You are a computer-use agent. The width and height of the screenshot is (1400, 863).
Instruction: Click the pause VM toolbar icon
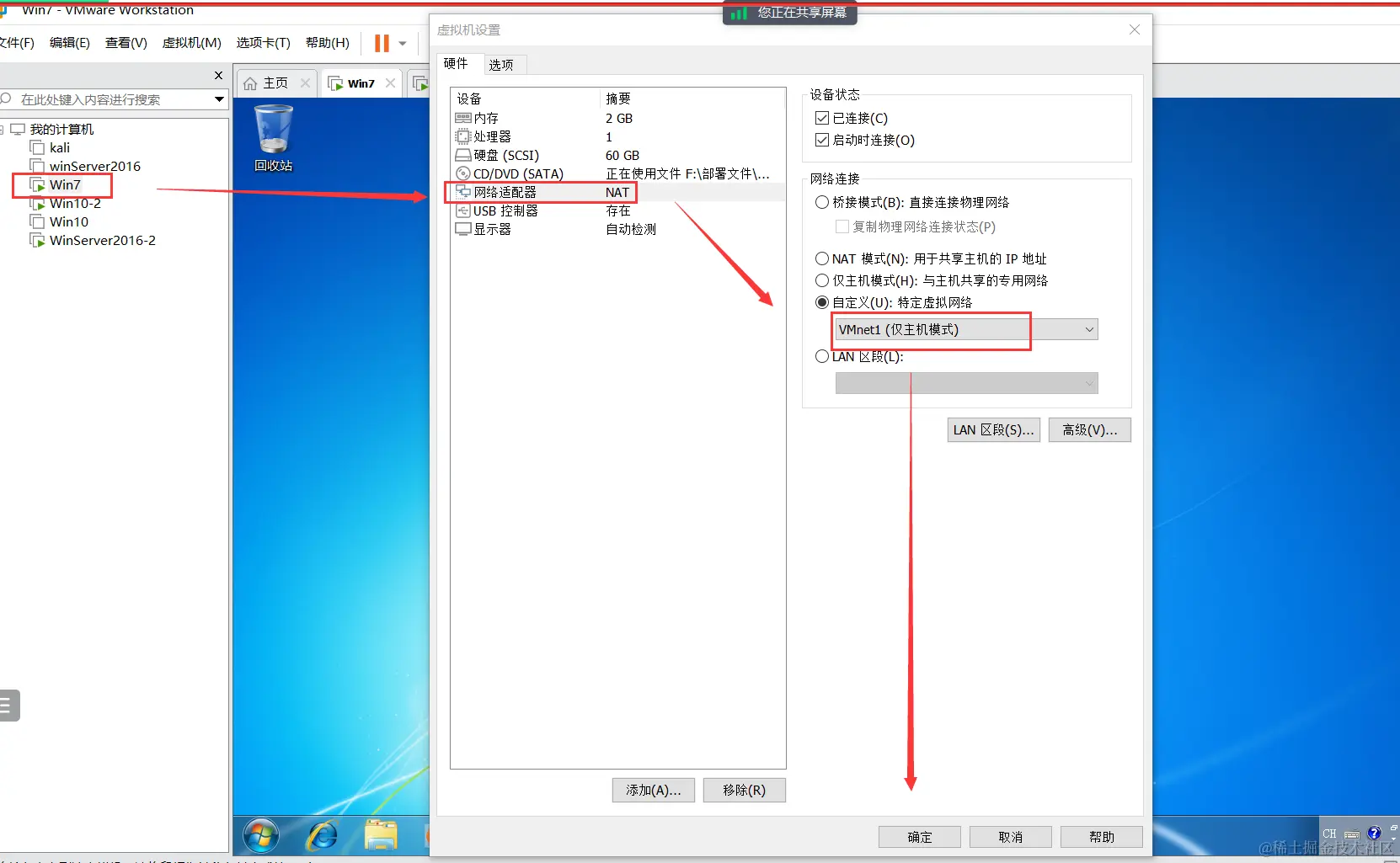pyautogui.click(x=382, y=43)
